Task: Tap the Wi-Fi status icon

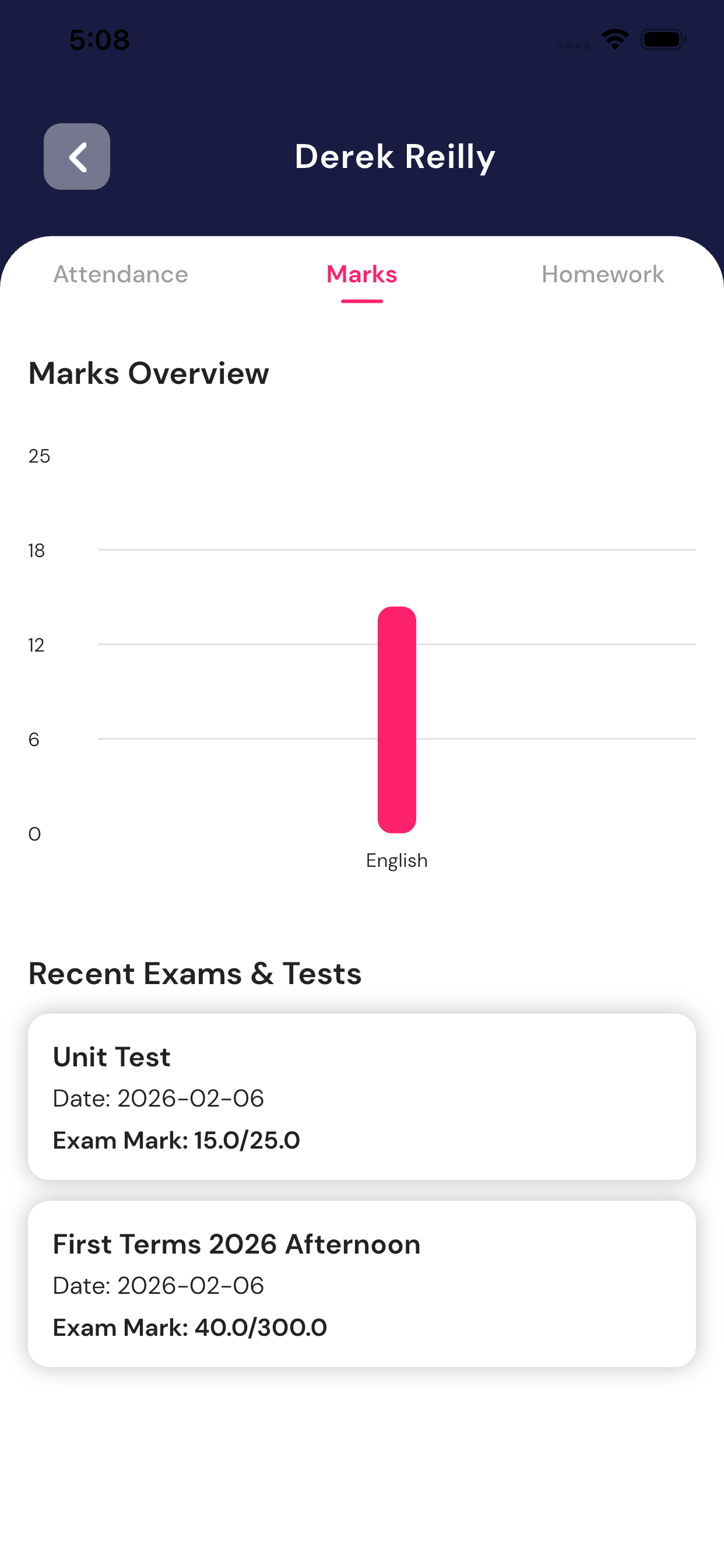Action: pos(614,40)
